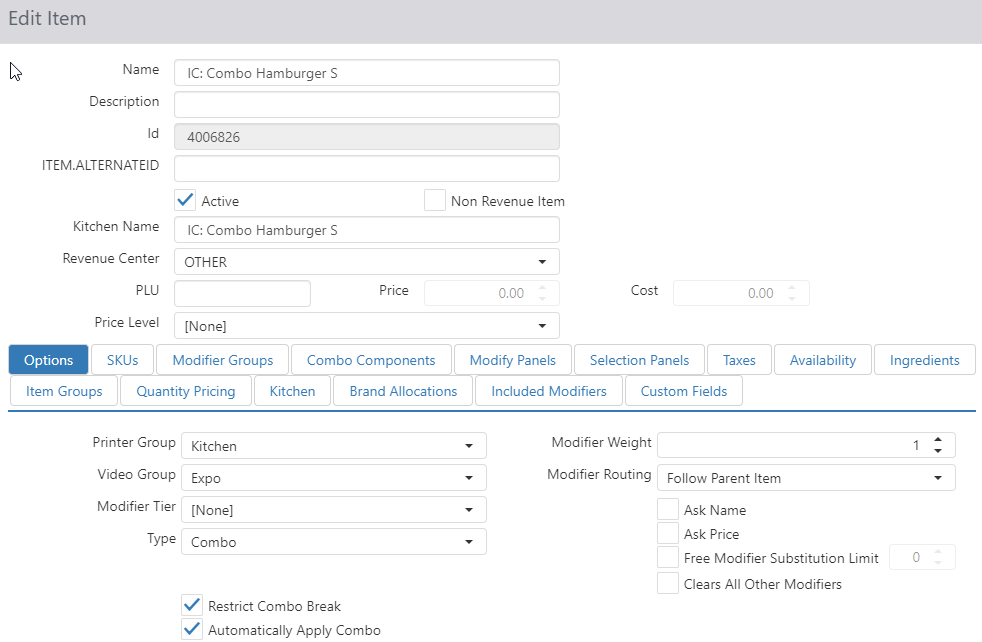Image resolution: width=982 pixels, height=642 pixels.
Task: Click the ITEM.ALTERNATEID input field
Action: pyautogui.click(x=367, y=168)
